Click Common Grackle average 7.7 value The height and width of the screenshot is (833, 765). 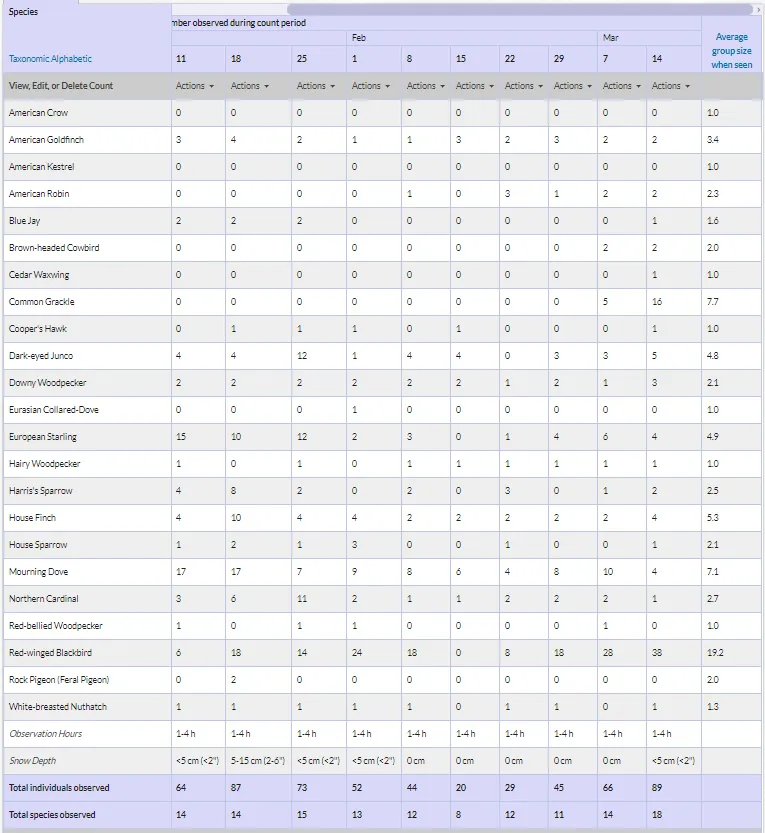point(712,302)
